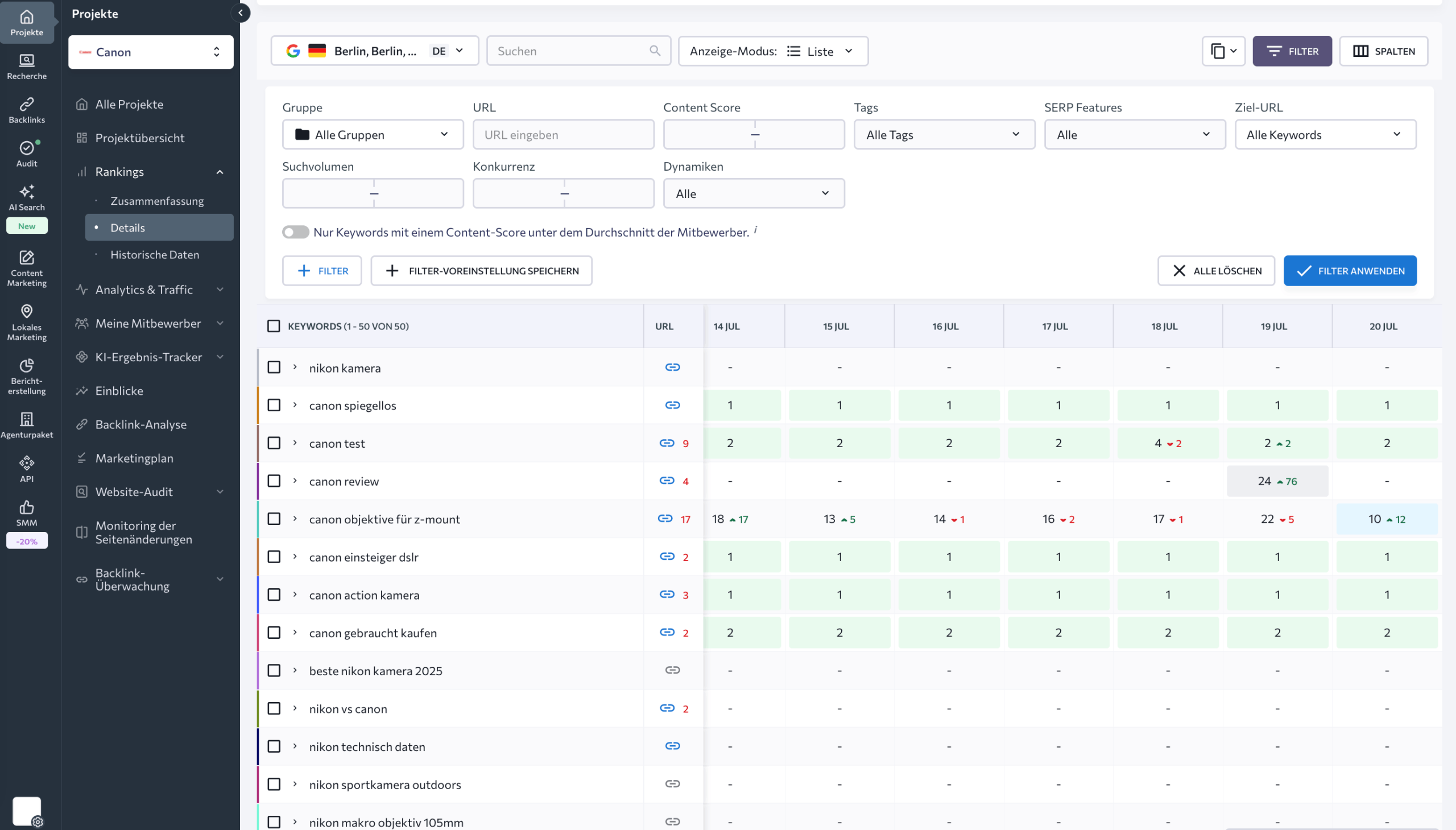Open the Projekte home icon
This screenshot has height=830, width=1456.
pyautogui.click(x=27, y=17)
